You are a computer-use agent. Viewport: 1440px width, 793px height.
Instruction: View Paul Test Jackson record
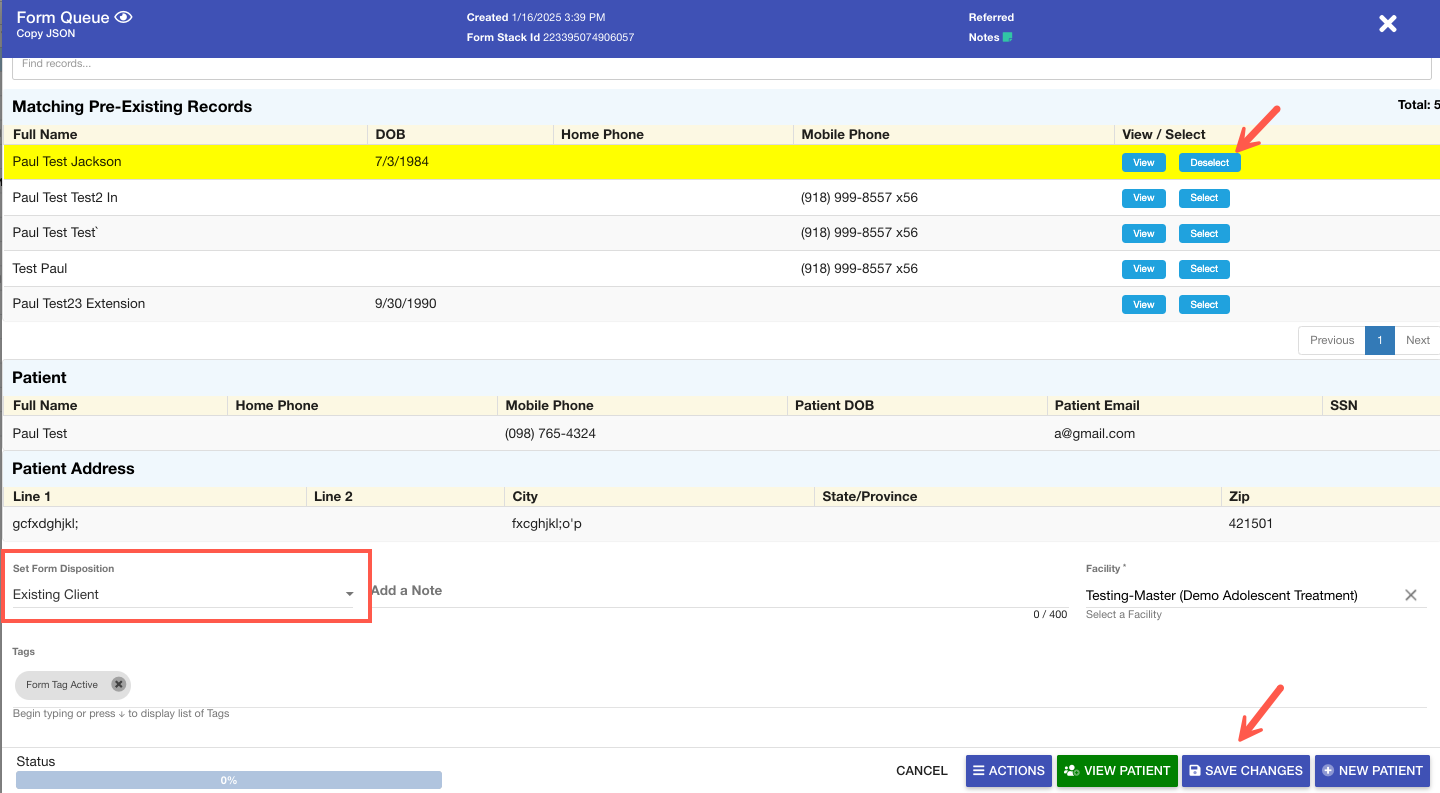(1143, 163)
